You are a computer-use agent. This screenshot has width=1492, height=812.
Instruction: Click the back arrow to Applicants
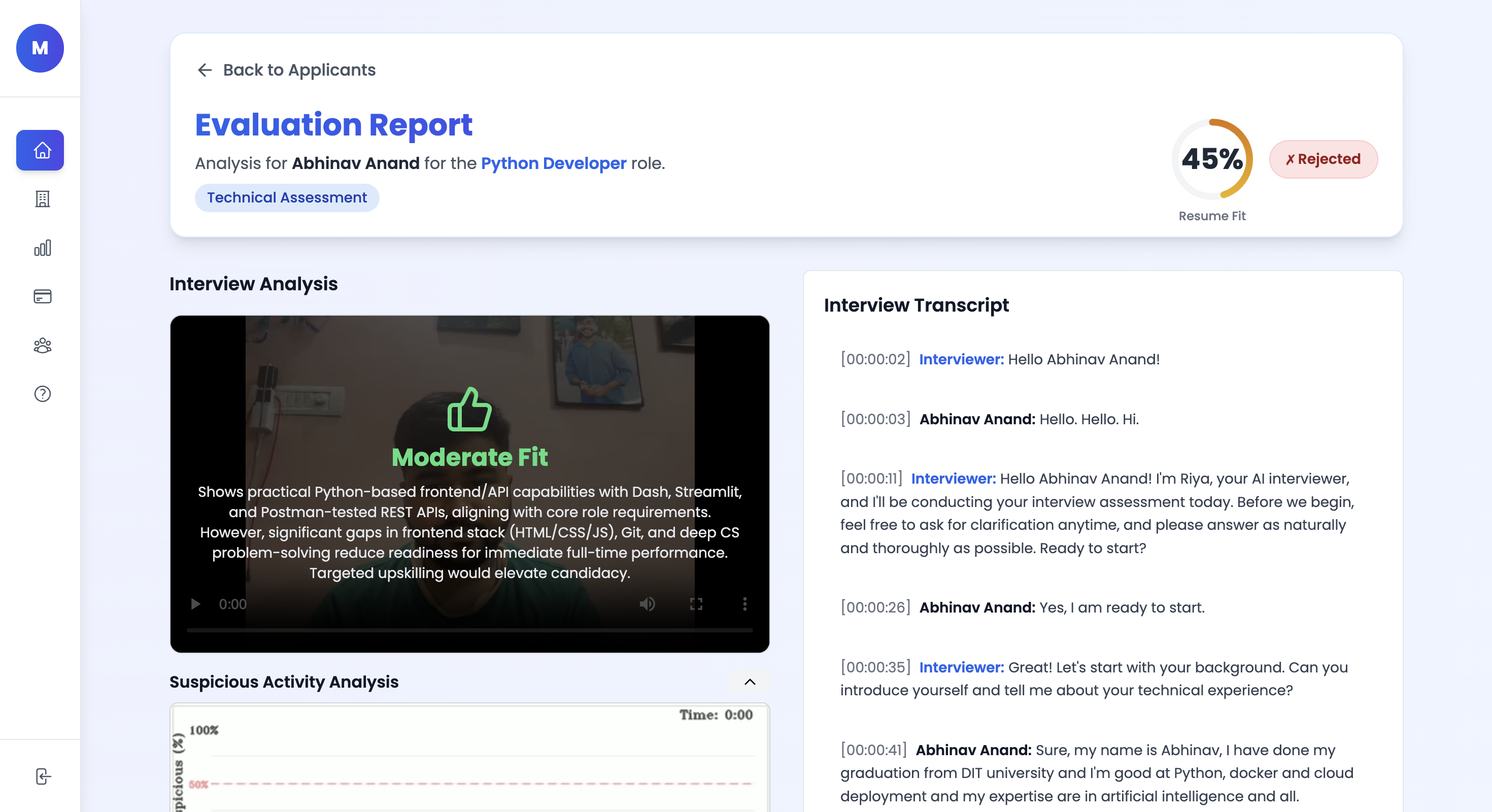tap(205, 70)
